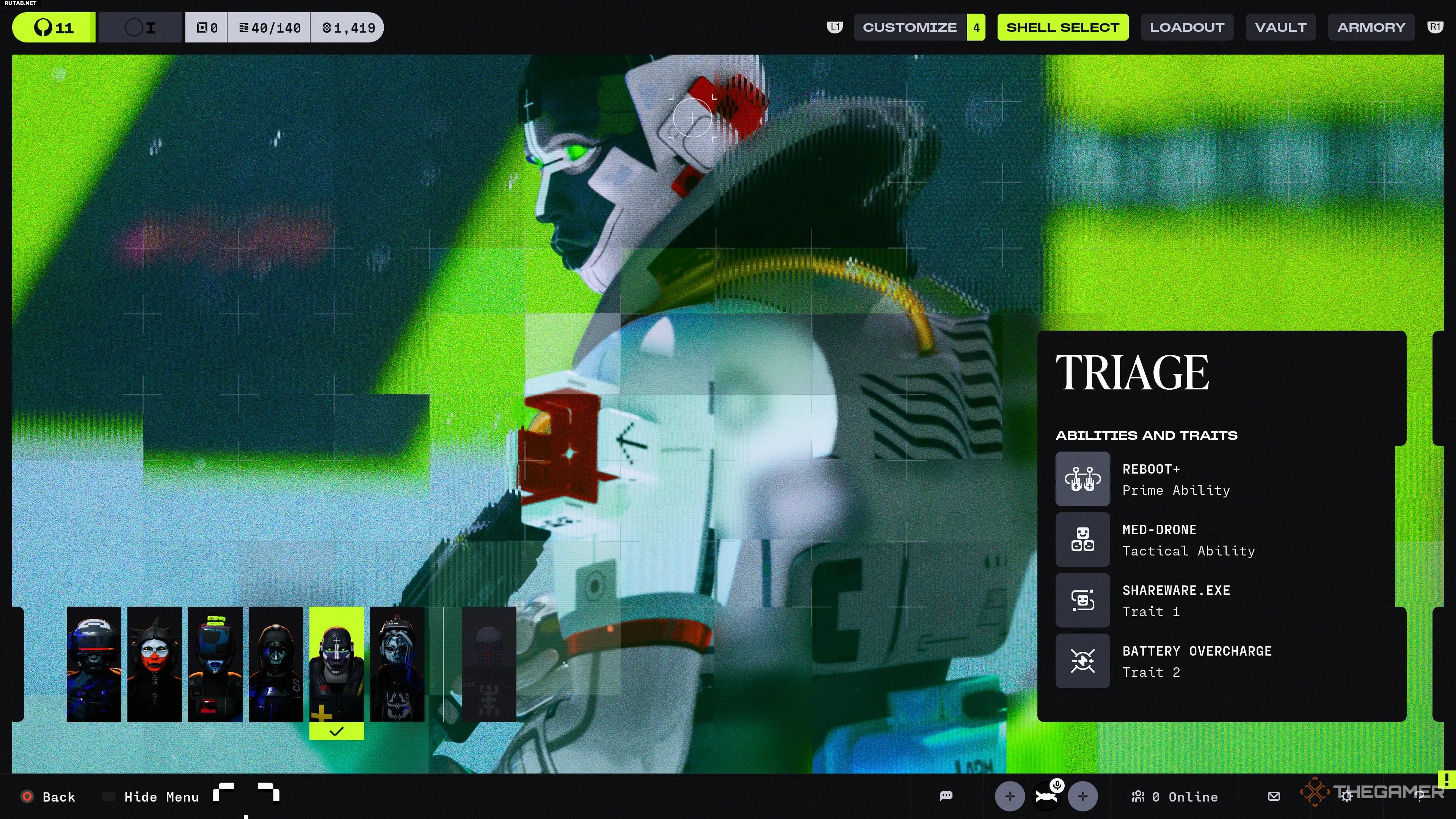This screenshot has height=819, width=1456.
Task: Click the SHAREWARE.EXE Trait 1 icon
Action: click(x=1083, y=600)
